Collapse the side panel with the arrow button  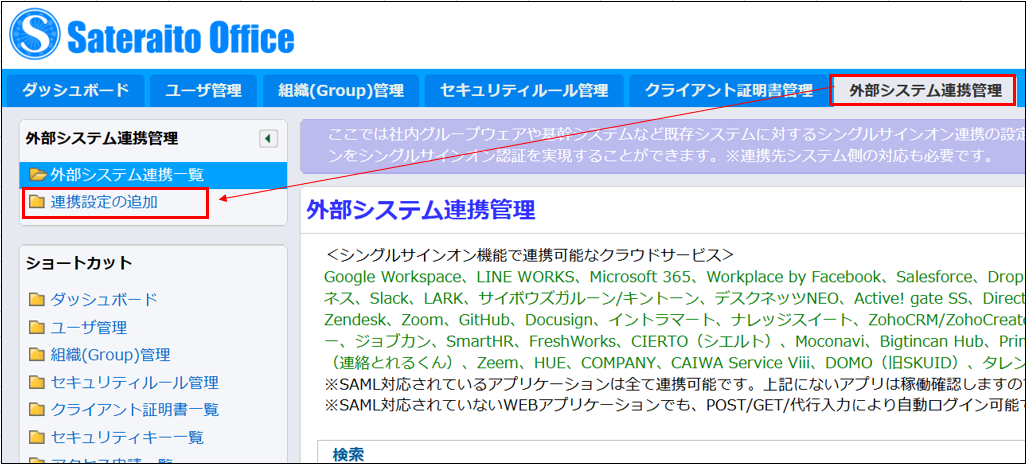coord(268,139)
